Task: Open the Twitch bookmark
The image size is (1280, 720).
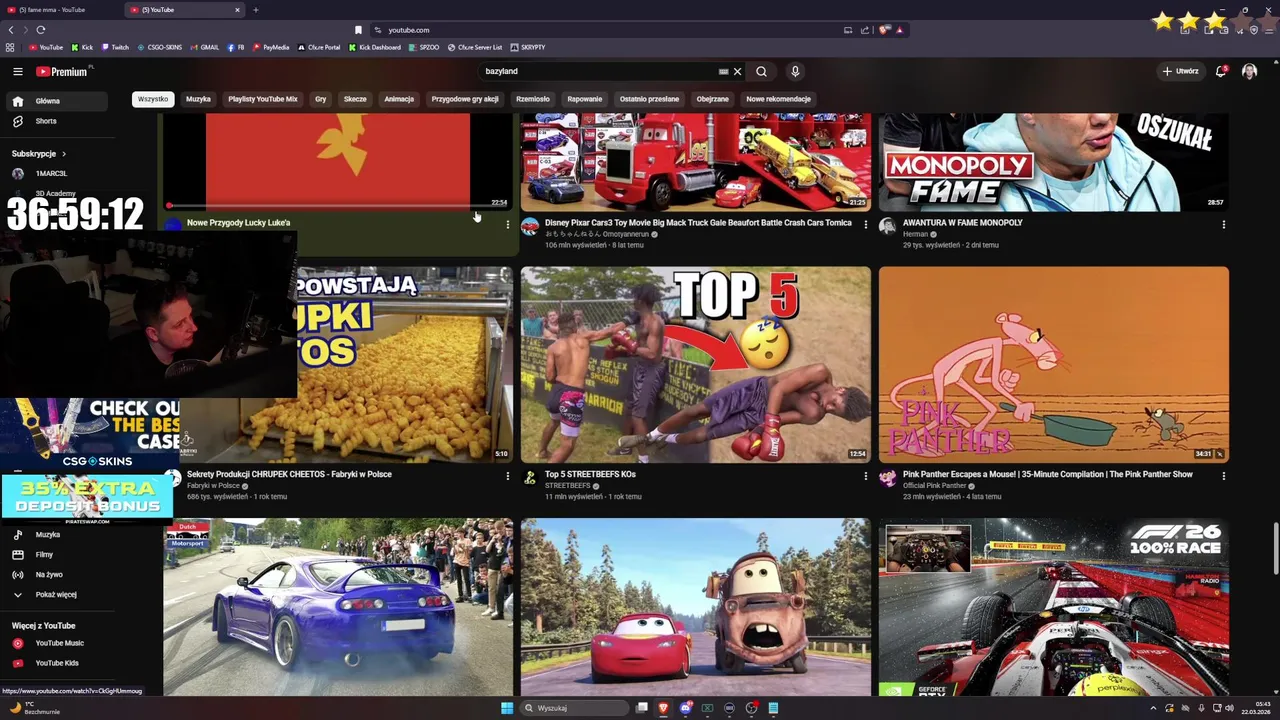Action: [115, 47]
